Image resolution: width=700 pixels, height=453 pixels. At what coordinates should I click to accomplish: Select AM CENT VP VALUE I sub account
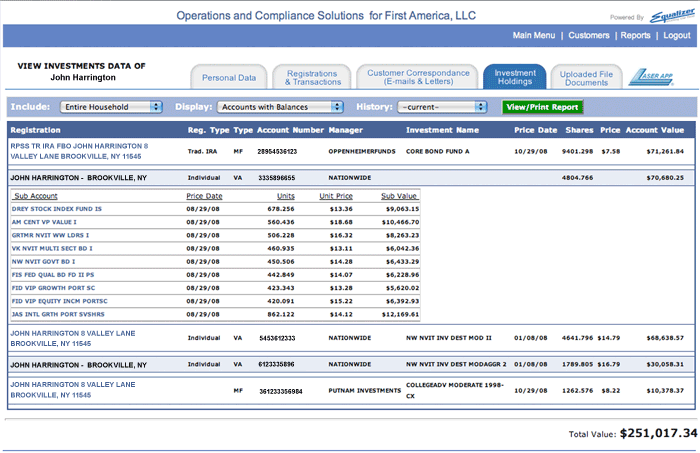(x=45, y=222)
